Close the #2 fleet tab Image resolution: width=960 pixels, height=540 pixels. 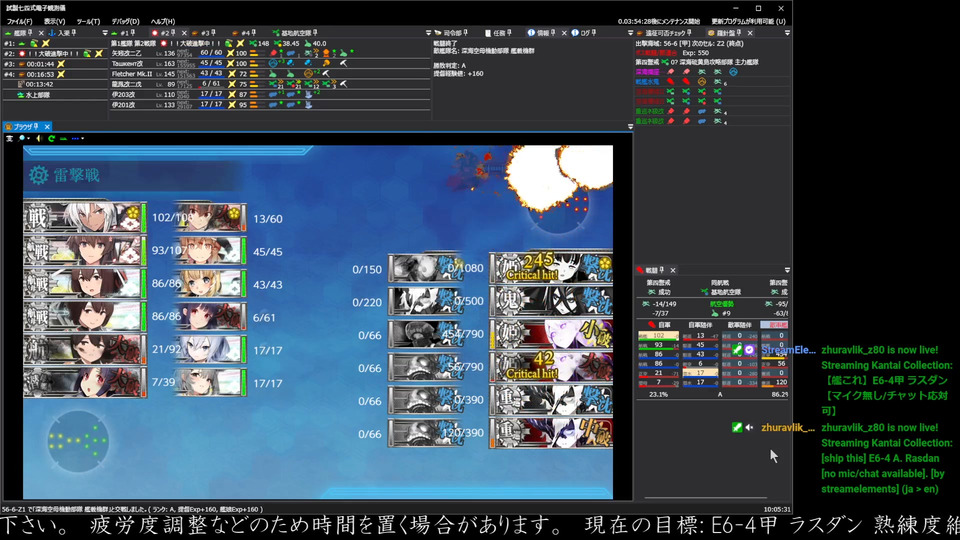point(184,33)
